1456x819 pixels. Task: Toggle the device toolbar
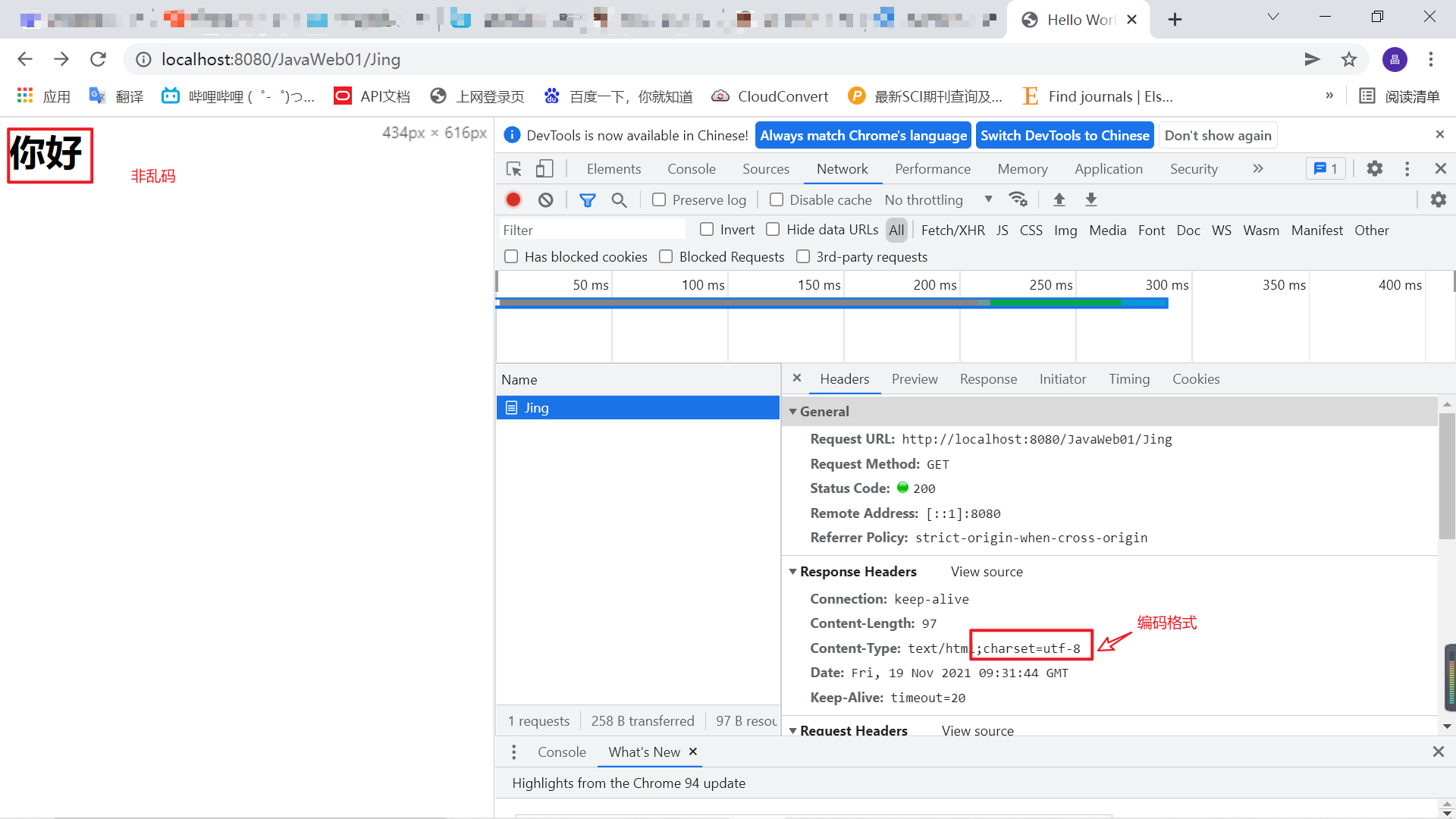point(544,168)
